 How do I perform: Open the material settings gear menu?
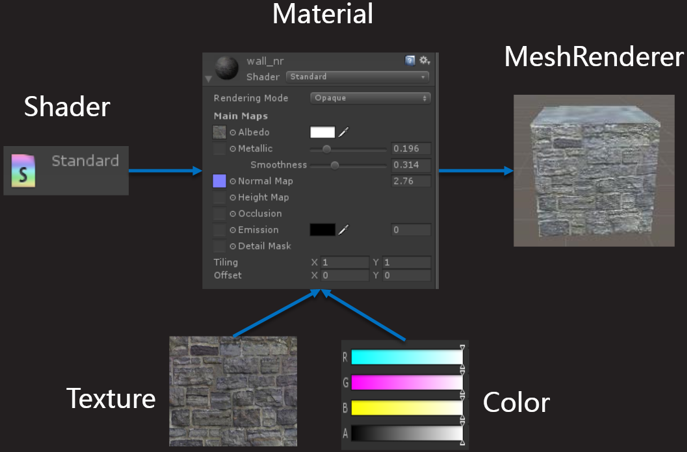tap(424, 61)
